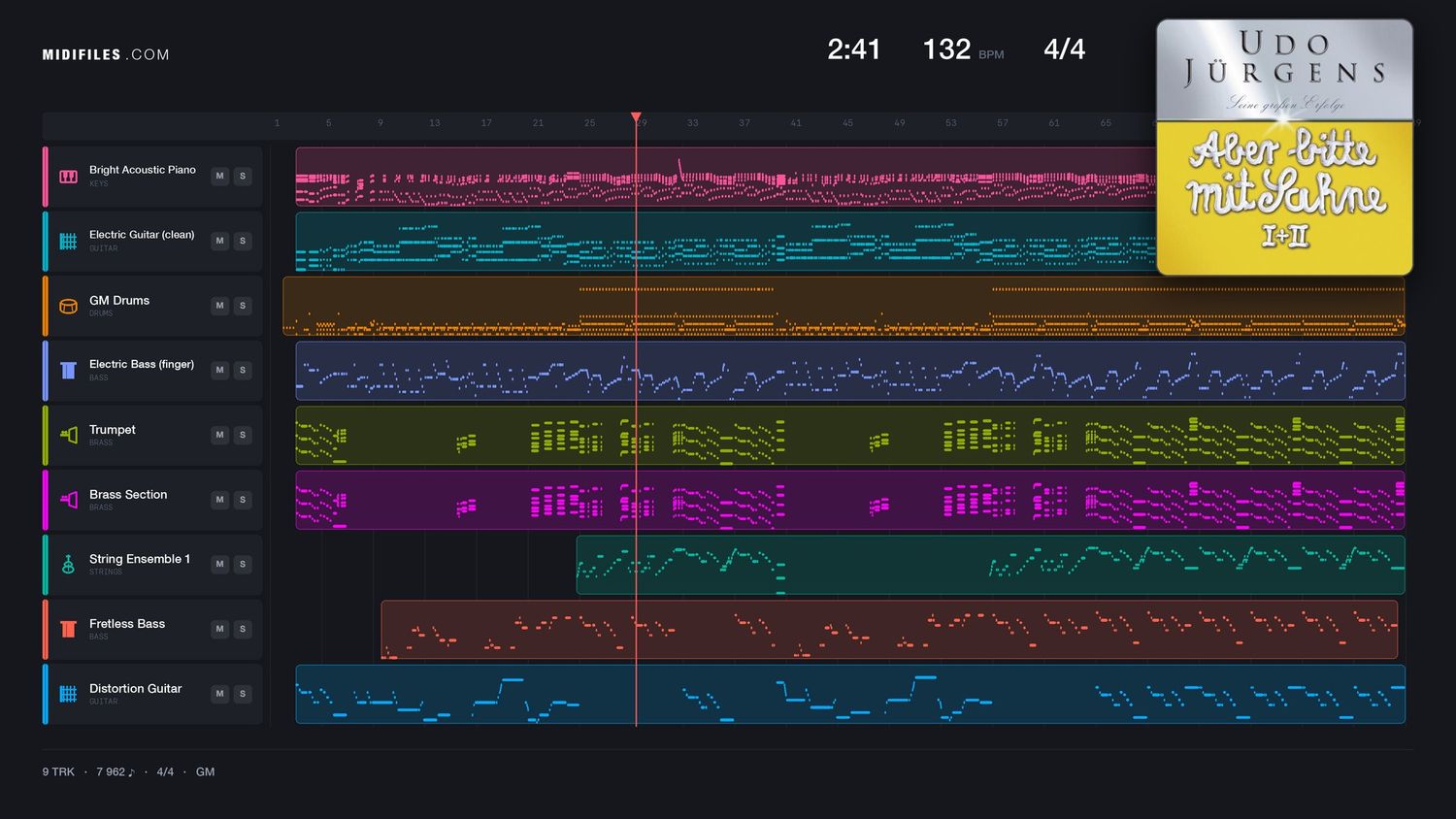
Task: Click the 7 962 note count in status bar
Action: (116, 772)
